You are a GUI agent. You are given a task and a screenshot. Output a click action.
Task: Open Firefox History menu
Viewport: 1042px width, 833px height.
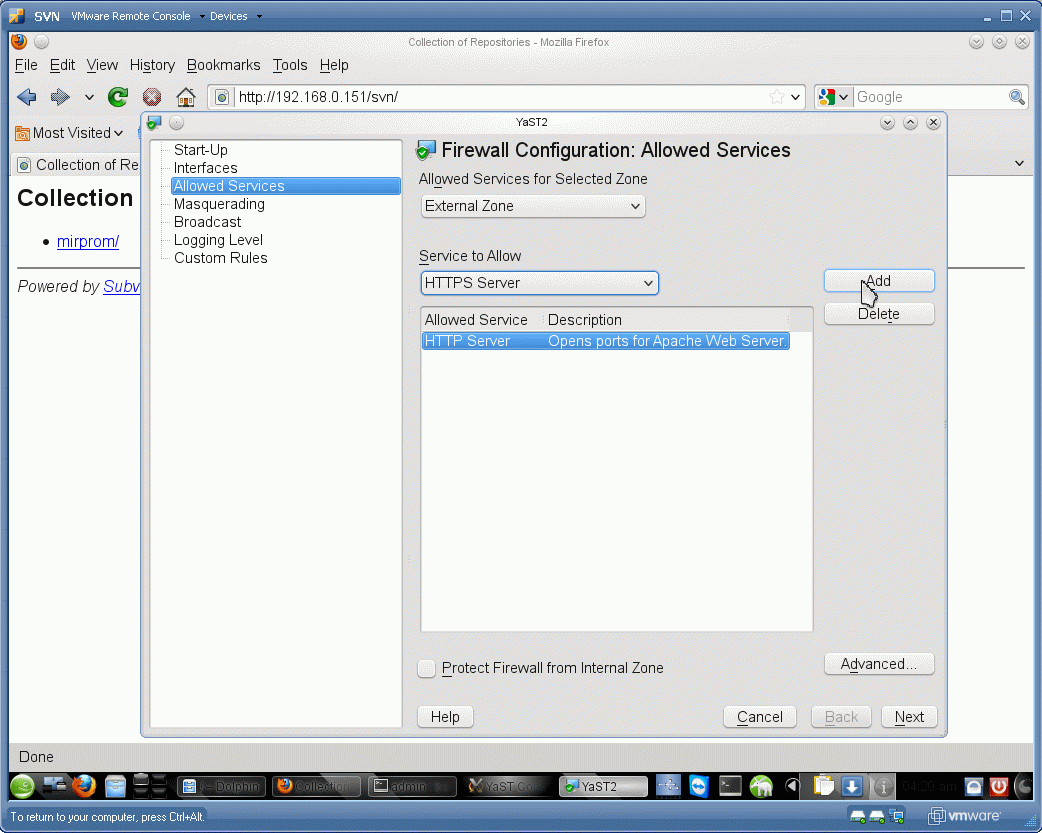click(152, 65)
